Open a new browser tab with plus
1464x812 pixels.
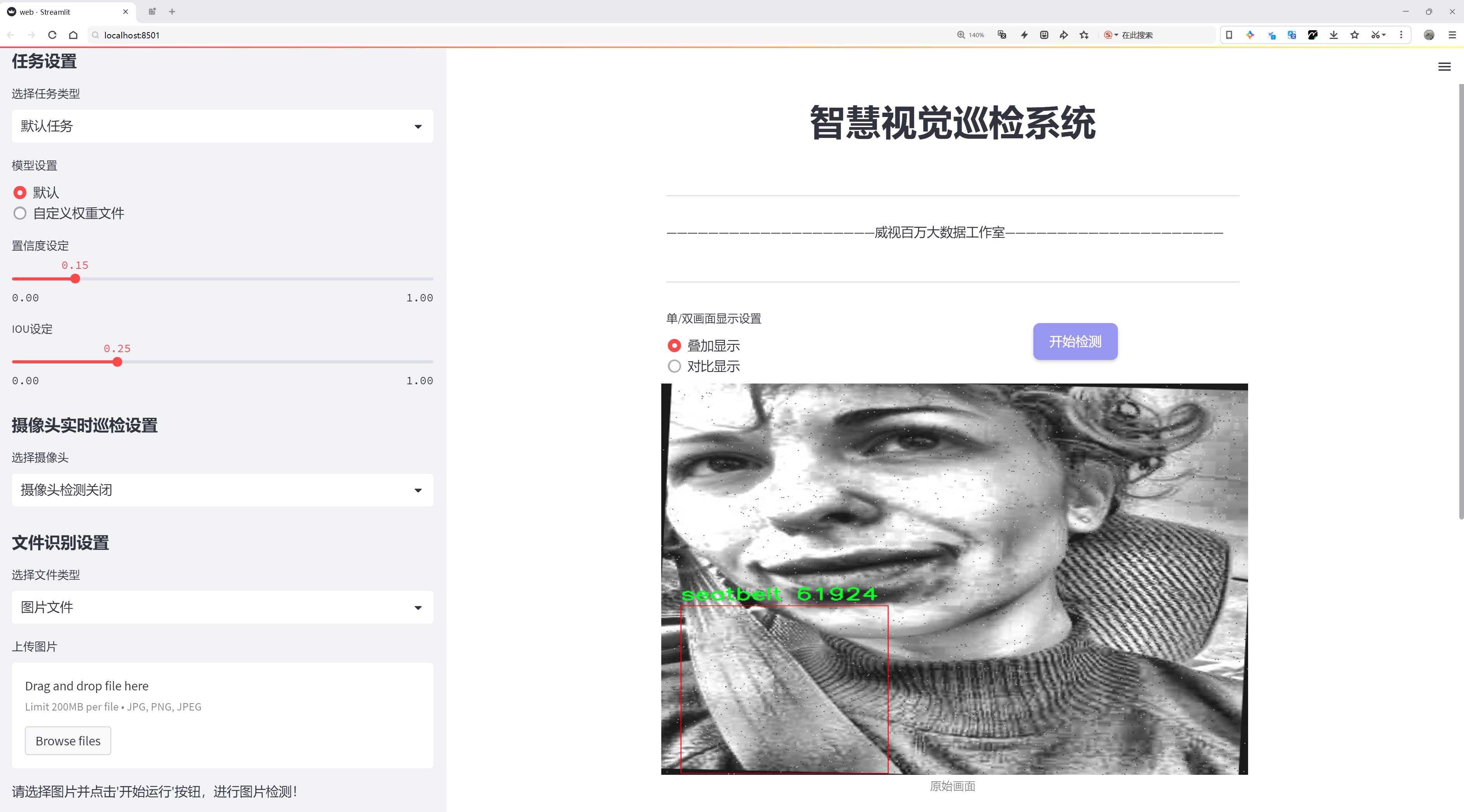coord(172,11)
